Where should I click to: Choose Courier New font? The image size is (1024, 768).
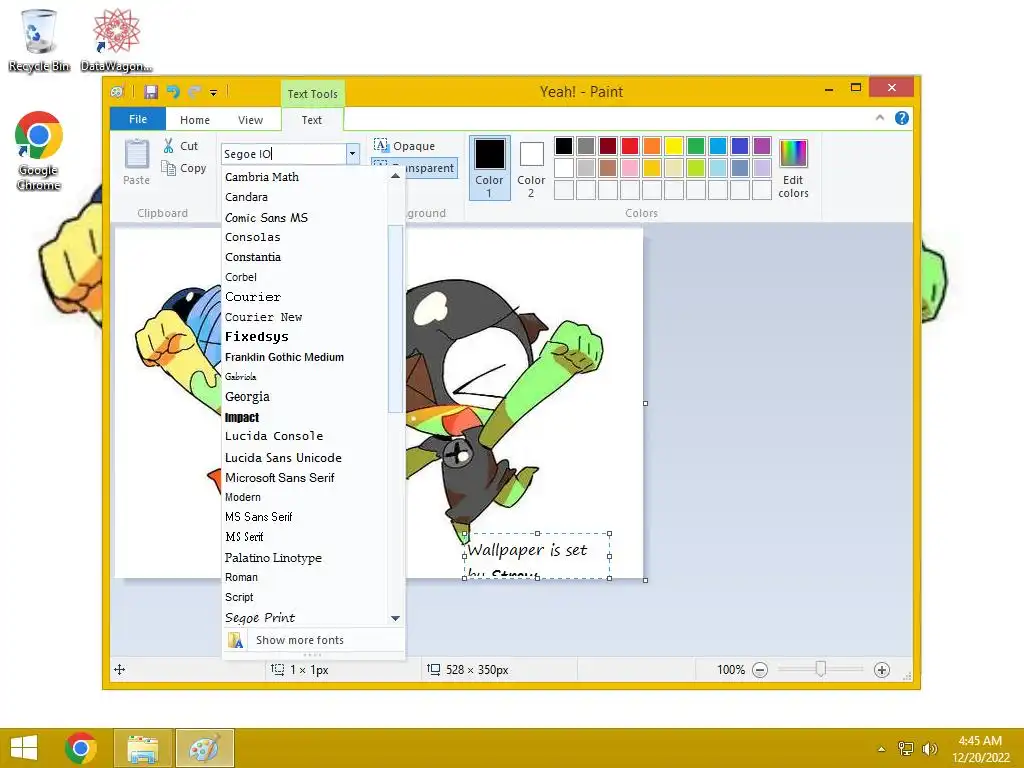(304, 317)
